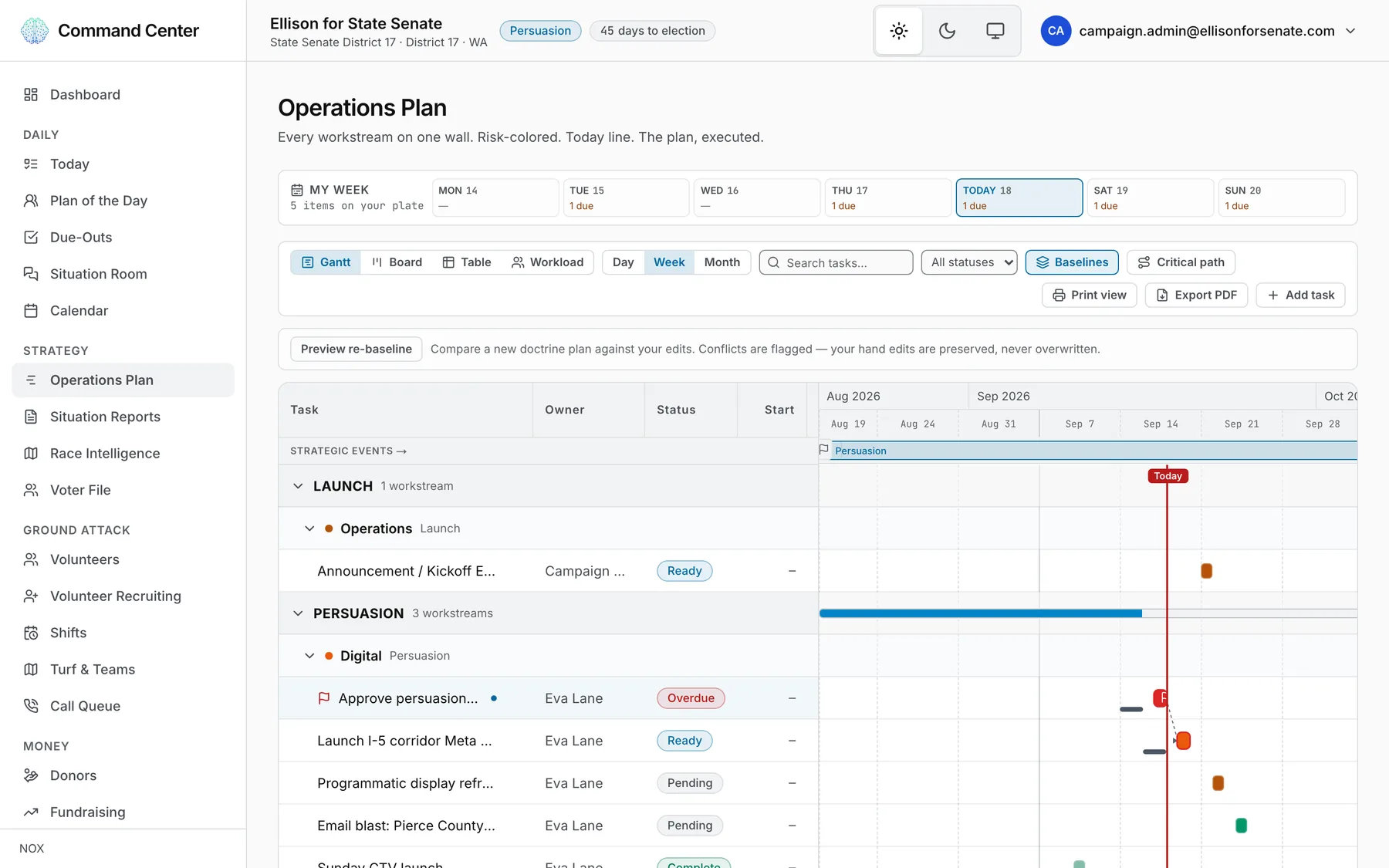Select Day timeline scale

pyautogui.click(x=623, y=262)
